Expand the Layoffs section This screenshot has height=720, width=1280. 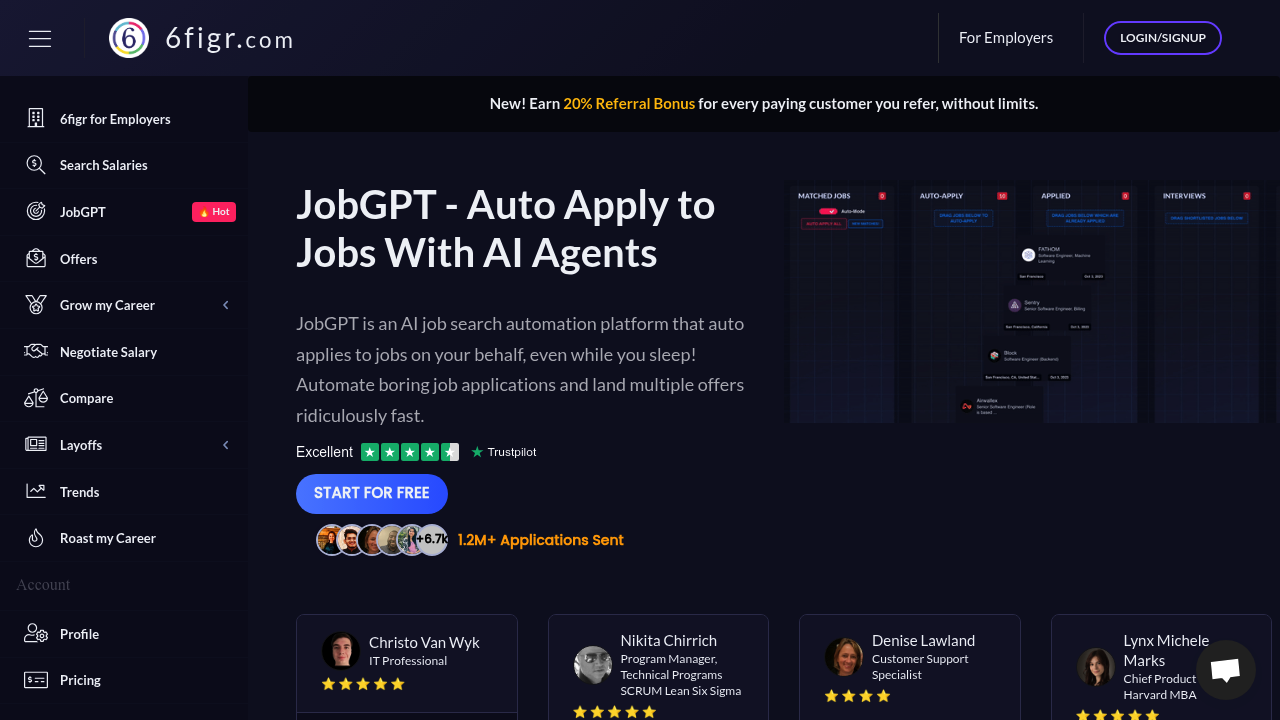[226, 444]
